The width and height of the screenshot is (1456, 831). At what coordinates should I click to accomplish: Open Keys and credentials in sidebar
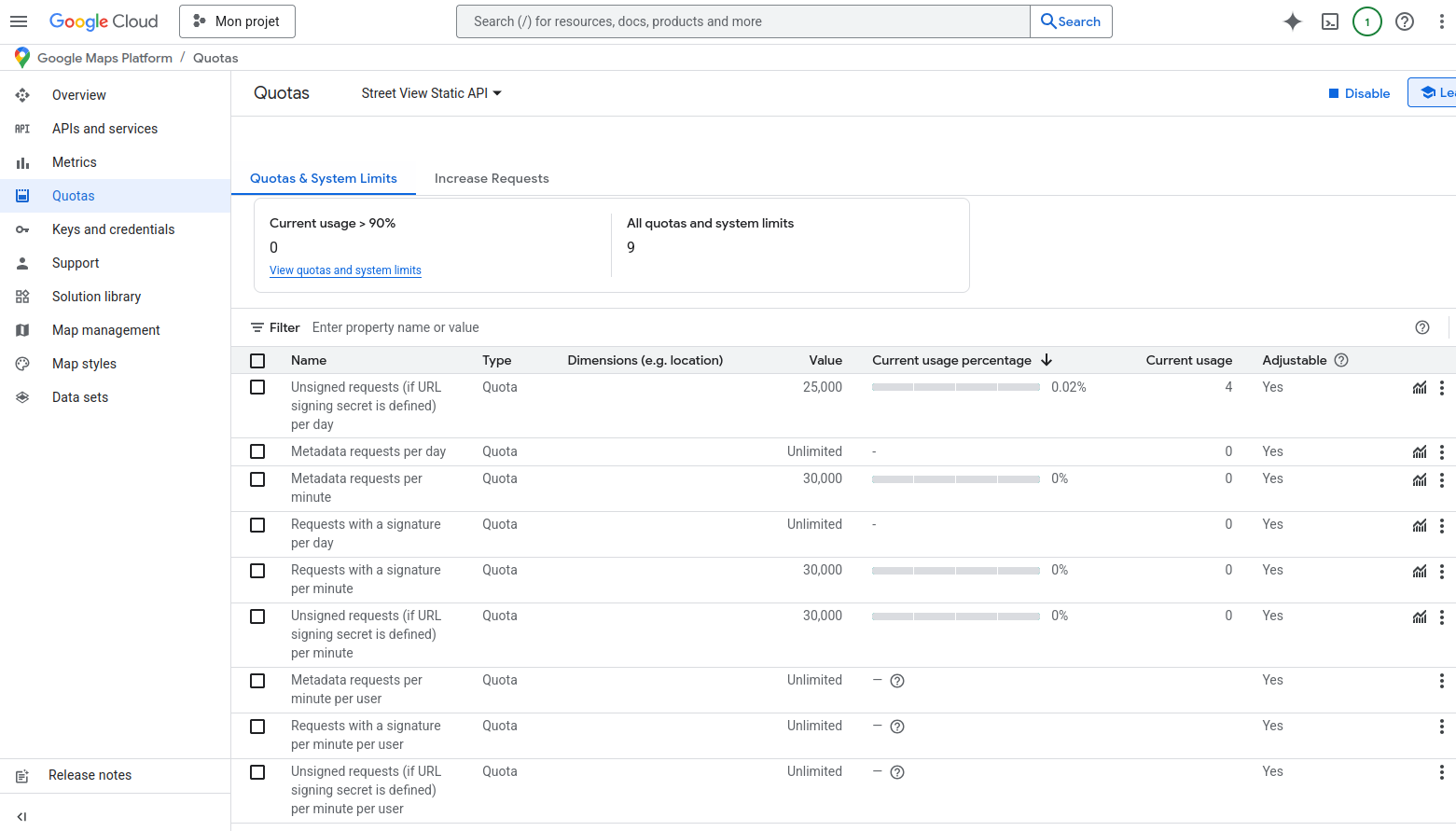pos(113,229)
